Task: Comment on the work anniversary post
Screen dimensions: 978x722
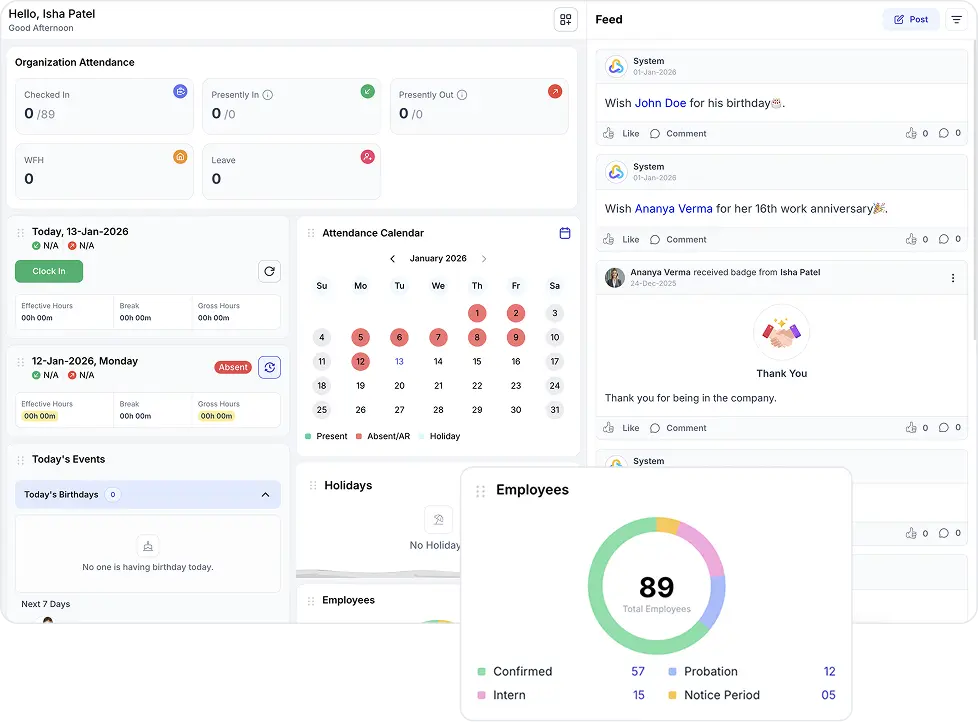Action: click(678, 239)
